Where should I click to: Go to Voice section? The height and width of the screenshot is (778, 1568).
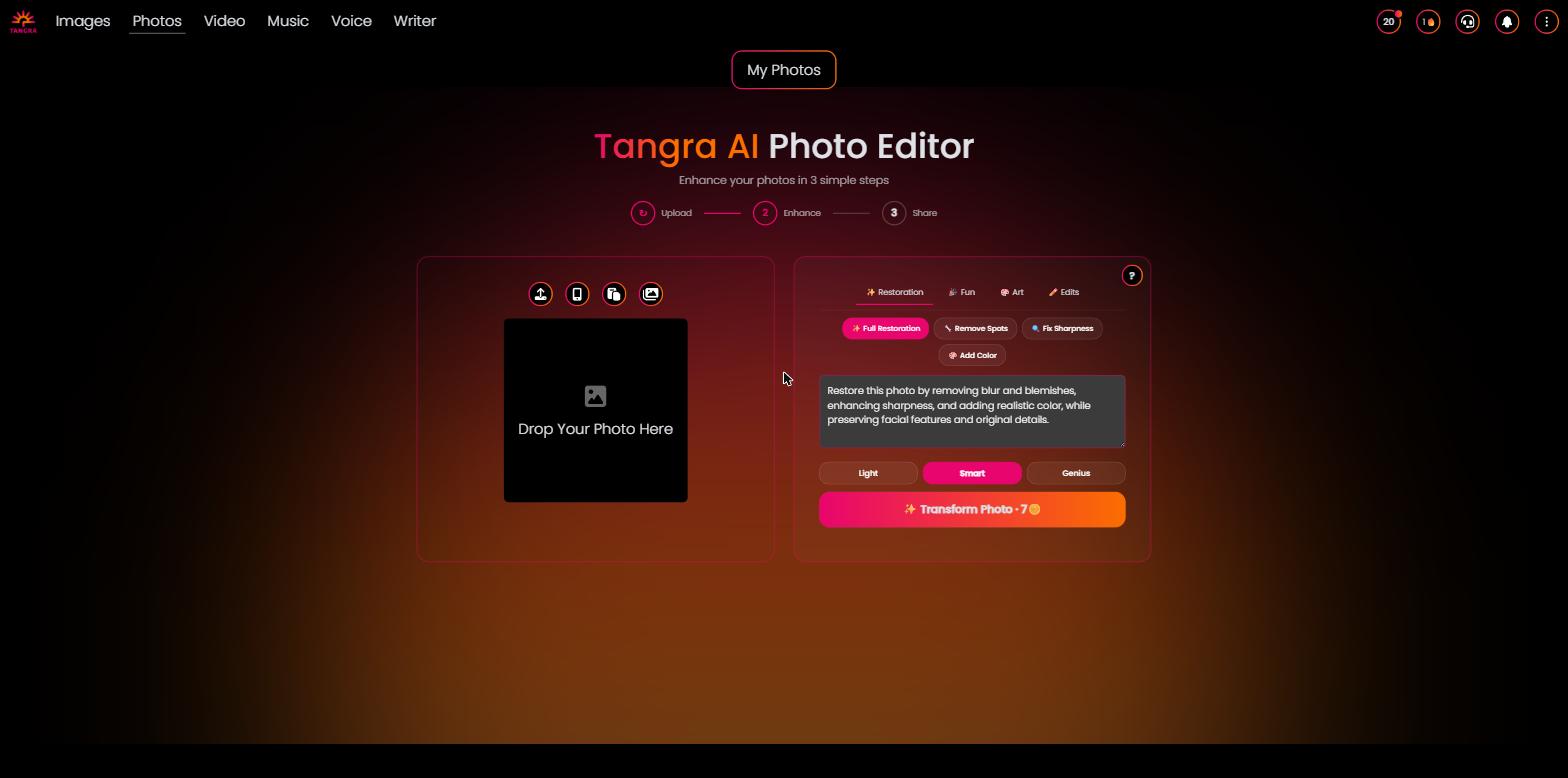point(351,21)
